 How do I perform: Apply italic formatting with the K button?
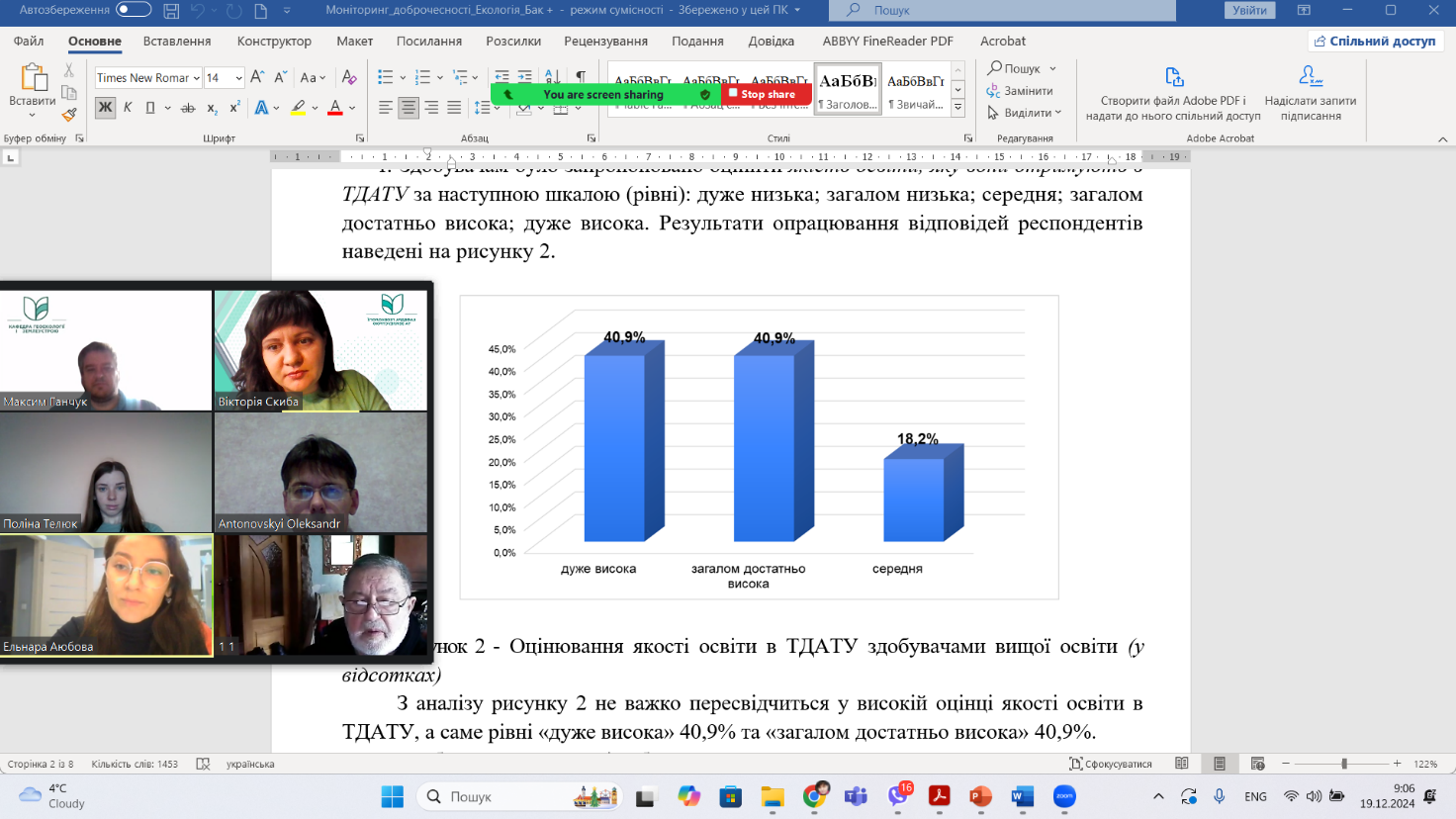pyautogui.click(x=128, y=108)
